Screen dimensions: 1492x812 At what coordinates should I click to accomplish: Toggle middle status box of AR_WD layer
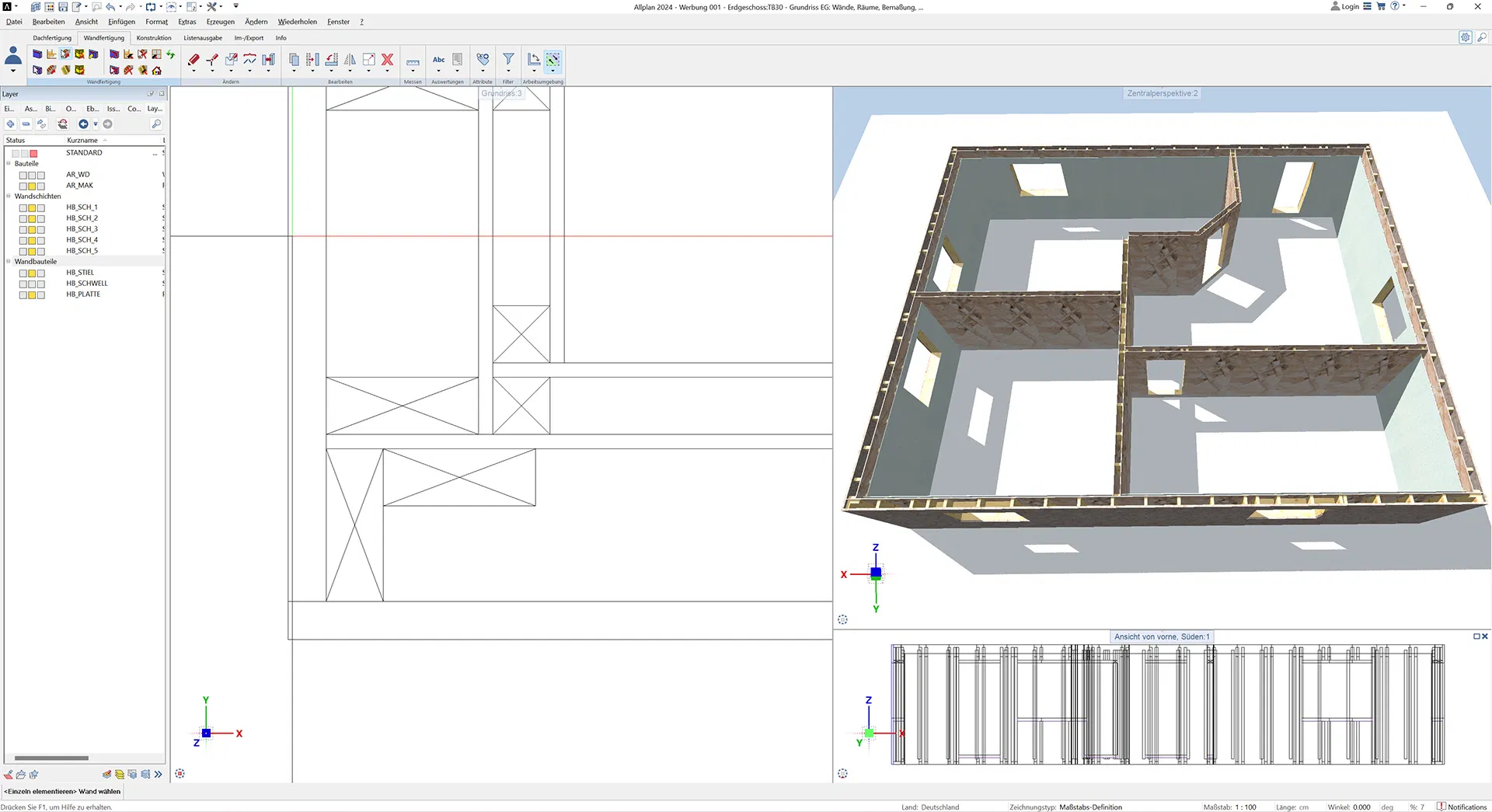(x=32, y=176)
